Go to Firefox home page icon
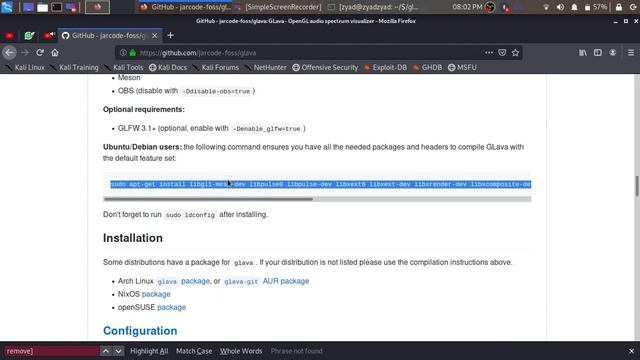The height and width of the screenshot is (360, 640). tap(55, 53)
